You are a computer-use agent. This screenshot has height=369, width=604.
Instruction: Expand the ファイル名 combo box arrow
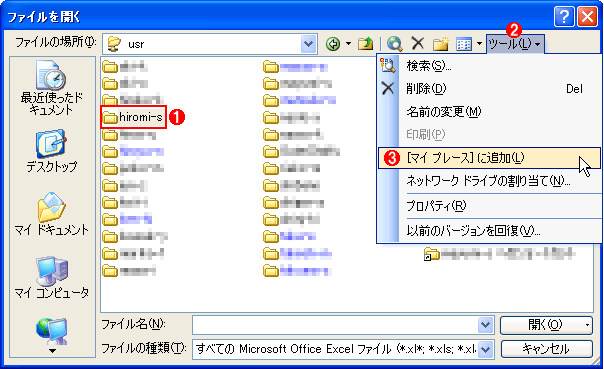(485, 325)
